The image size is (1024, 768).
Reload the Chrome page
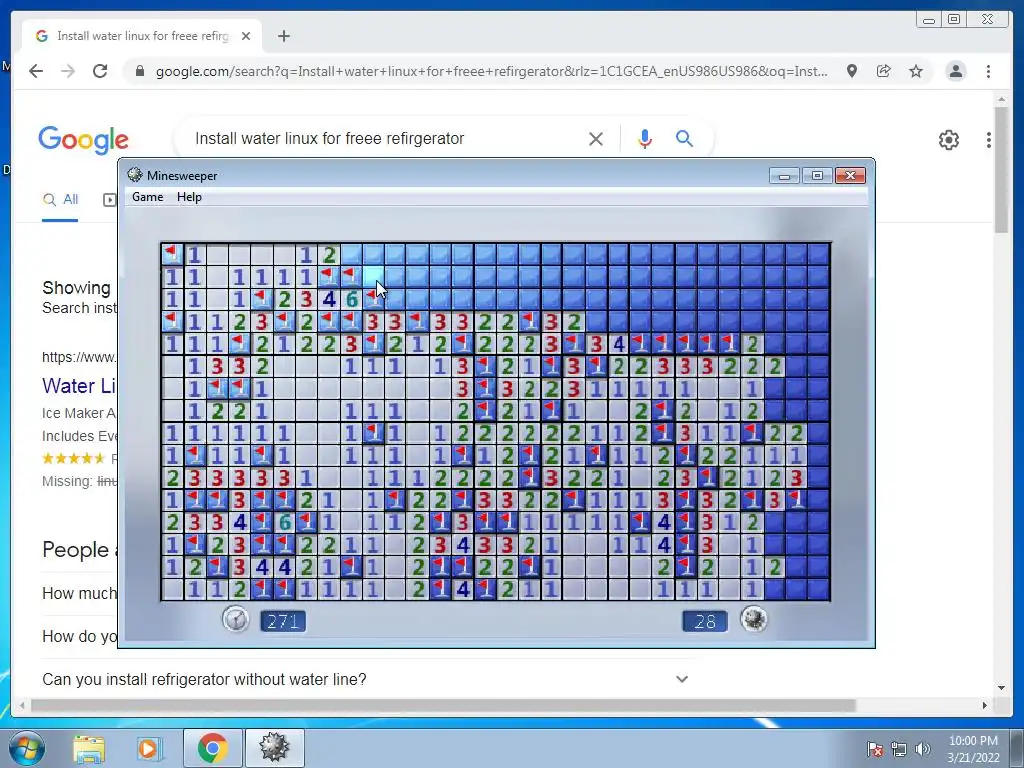pos(100,71)
